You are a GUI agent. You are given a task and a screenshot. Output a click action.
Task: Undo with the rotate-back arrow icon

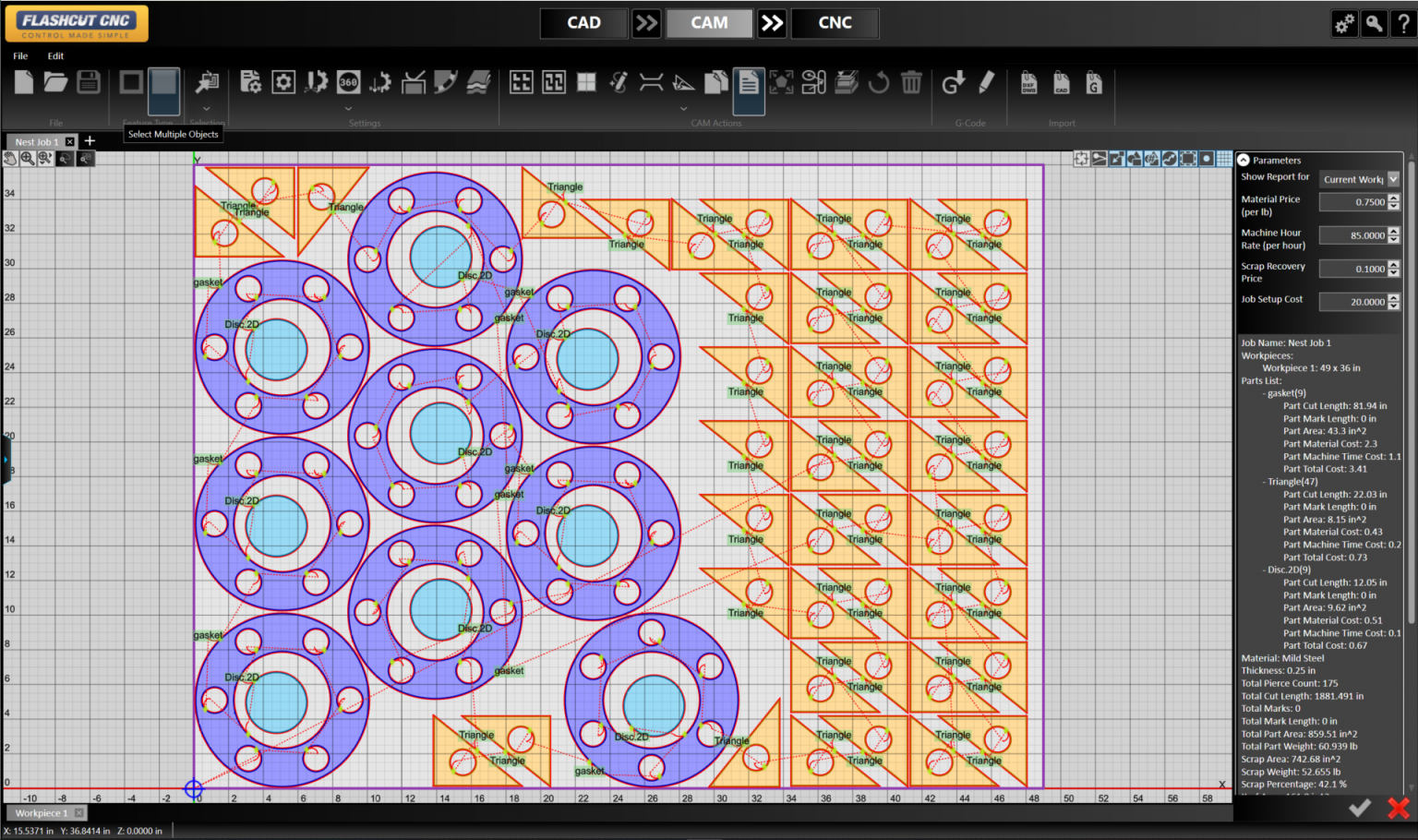coord(878,82)
